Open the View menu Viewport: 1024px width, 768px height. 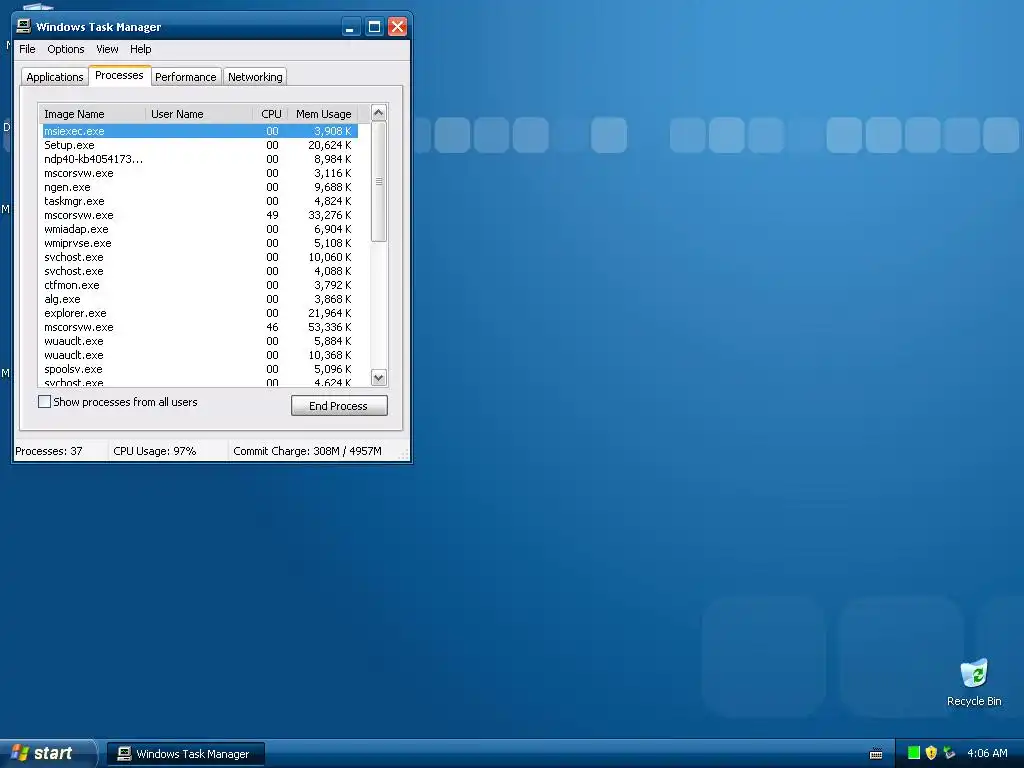tap(107, 49)
